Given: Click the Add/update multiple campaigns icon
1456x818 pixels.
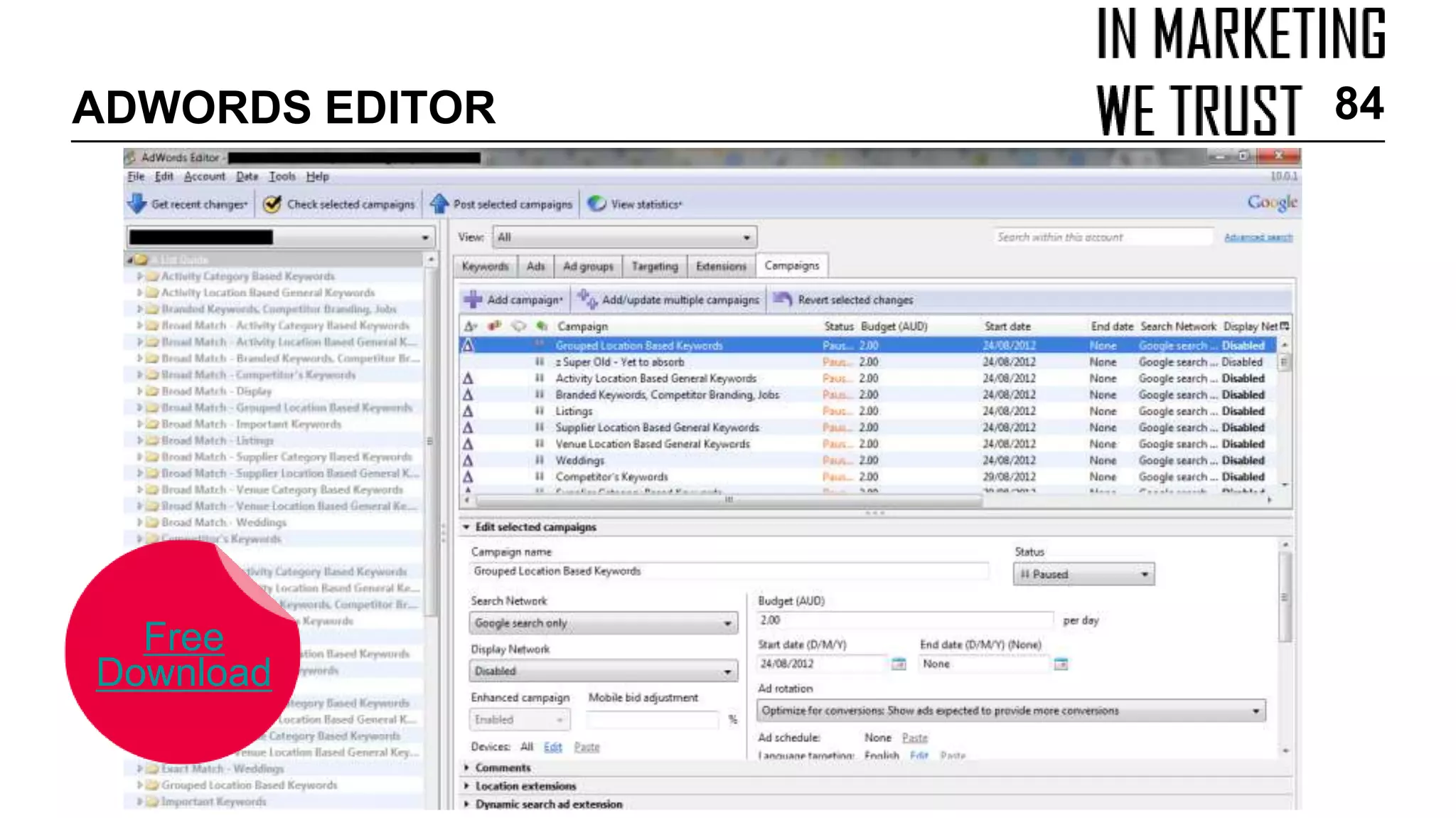Looking at the screenshot, I should point(587,299).
